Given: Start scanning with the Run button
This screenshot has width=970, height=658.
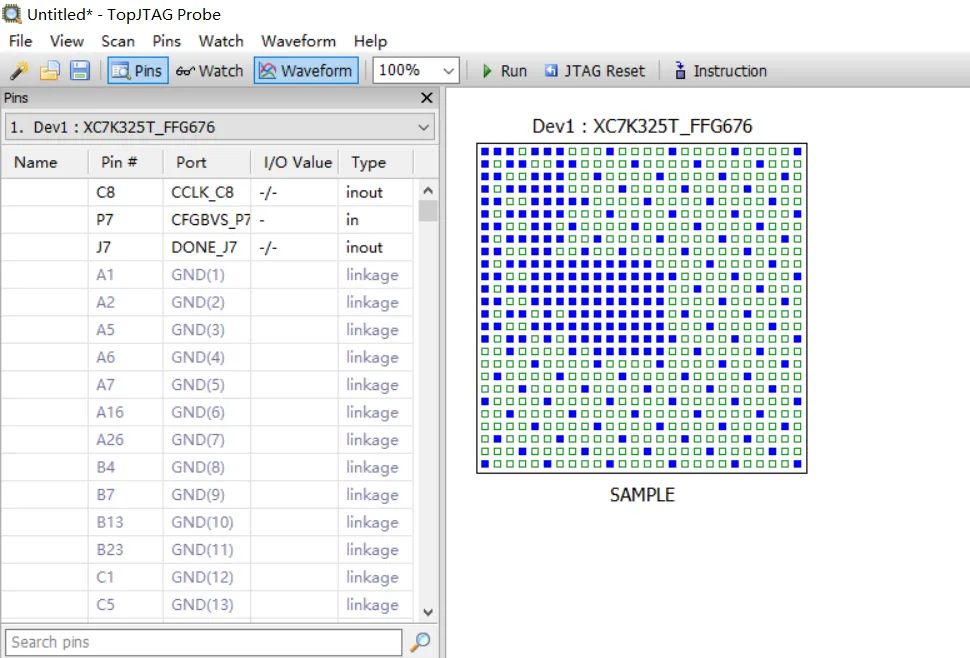Looking at the screenshot, I should pyautogui.click(x=504, y=71).
